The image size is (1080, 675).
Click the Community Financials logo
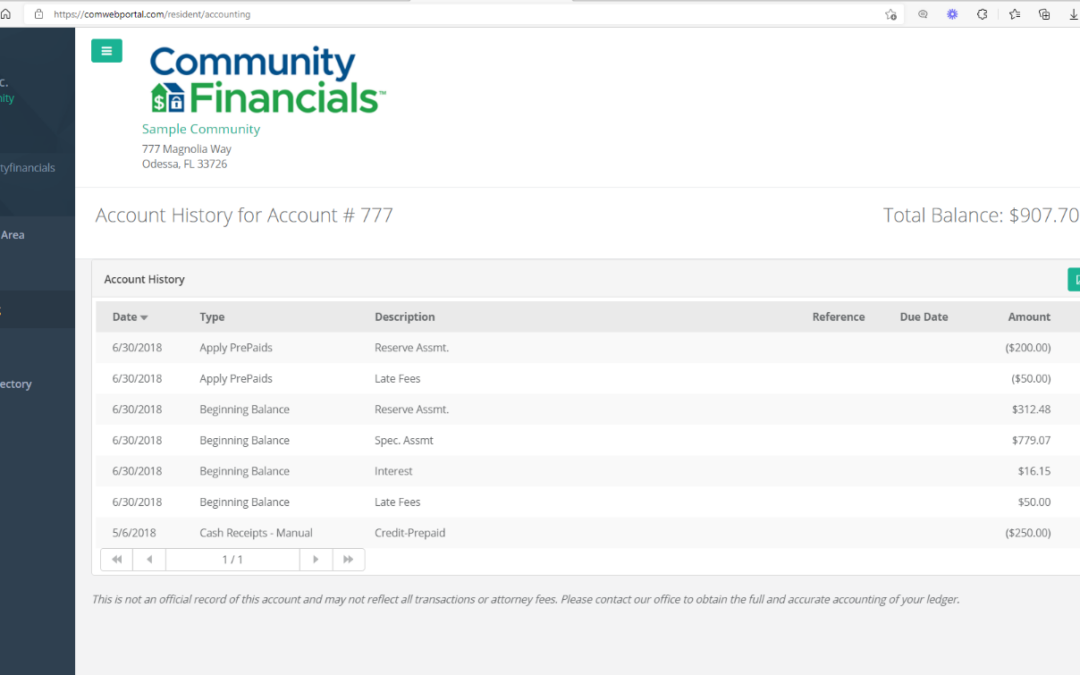267,80
